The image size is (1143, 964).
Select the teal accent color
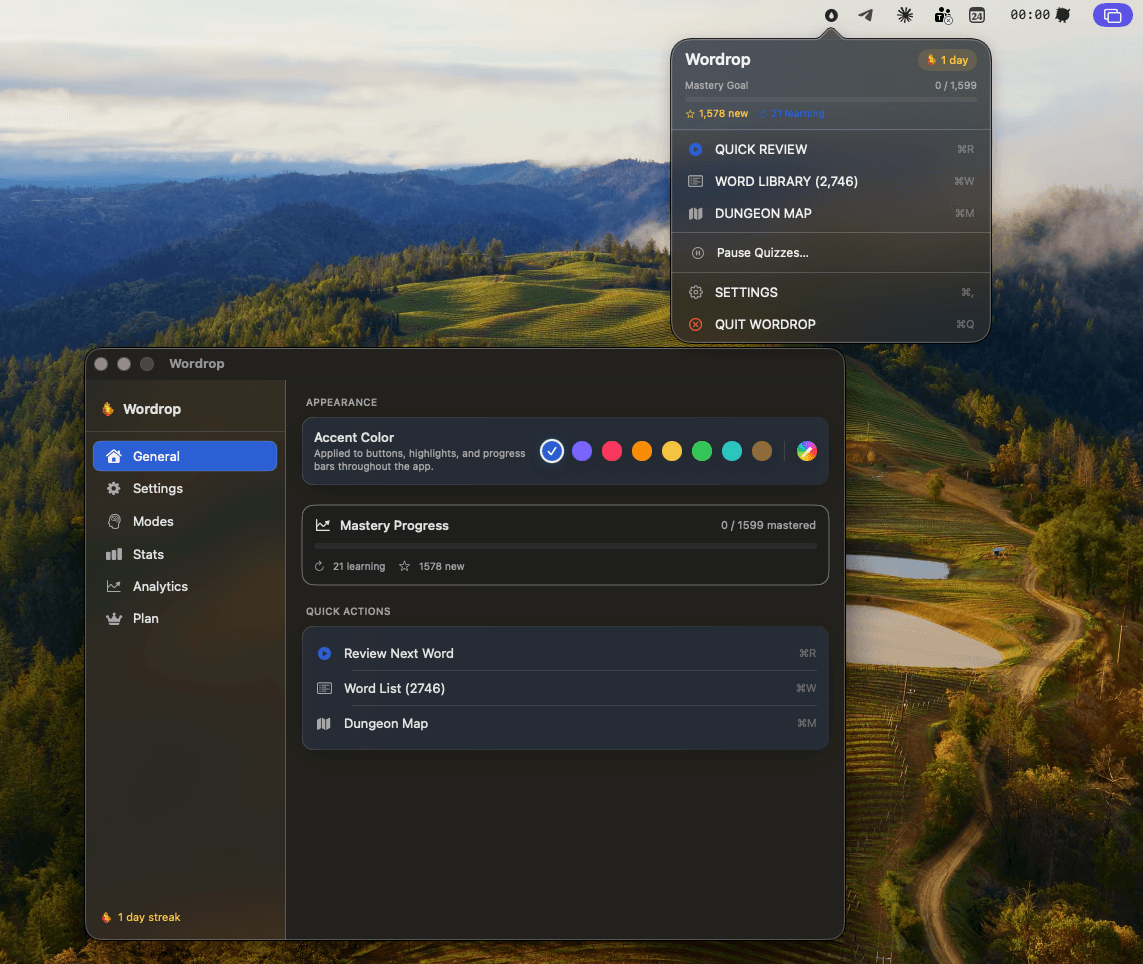pos(731,451)
